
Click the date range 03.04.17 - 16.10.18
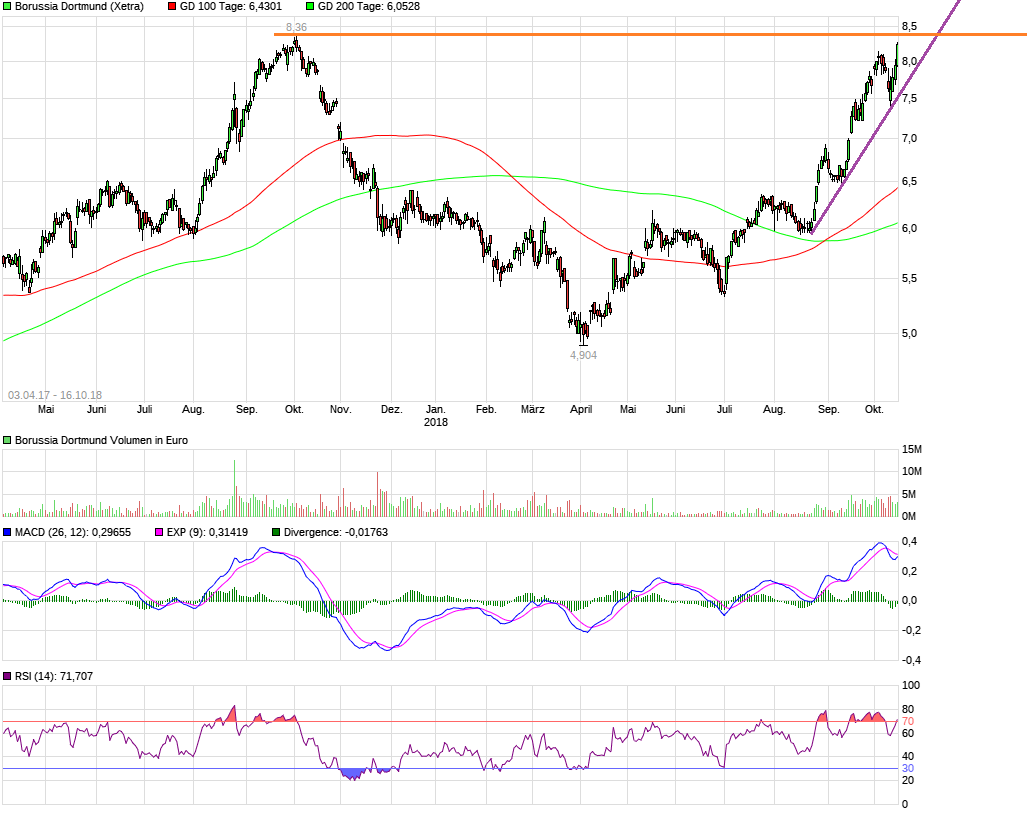click(x=55, y=395)
